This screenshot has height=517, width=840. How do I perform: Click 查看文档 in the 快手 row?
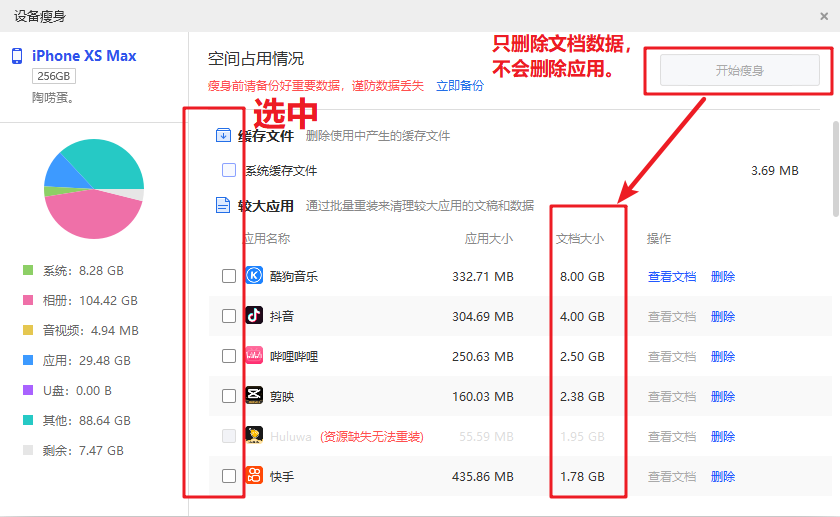pyautogui.click(x=672, y=476)
